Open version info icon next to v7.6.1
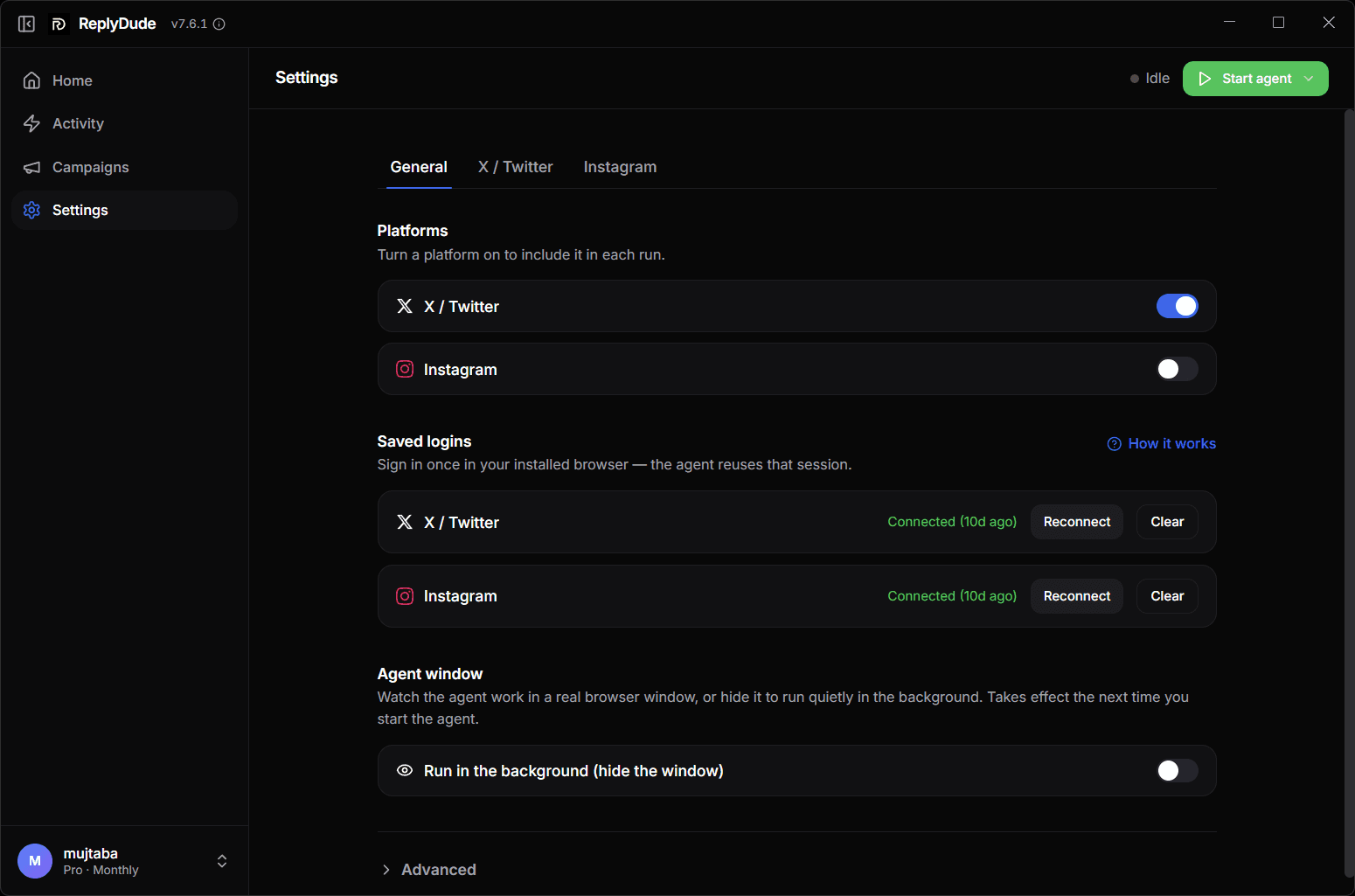 tap(219, 24)
